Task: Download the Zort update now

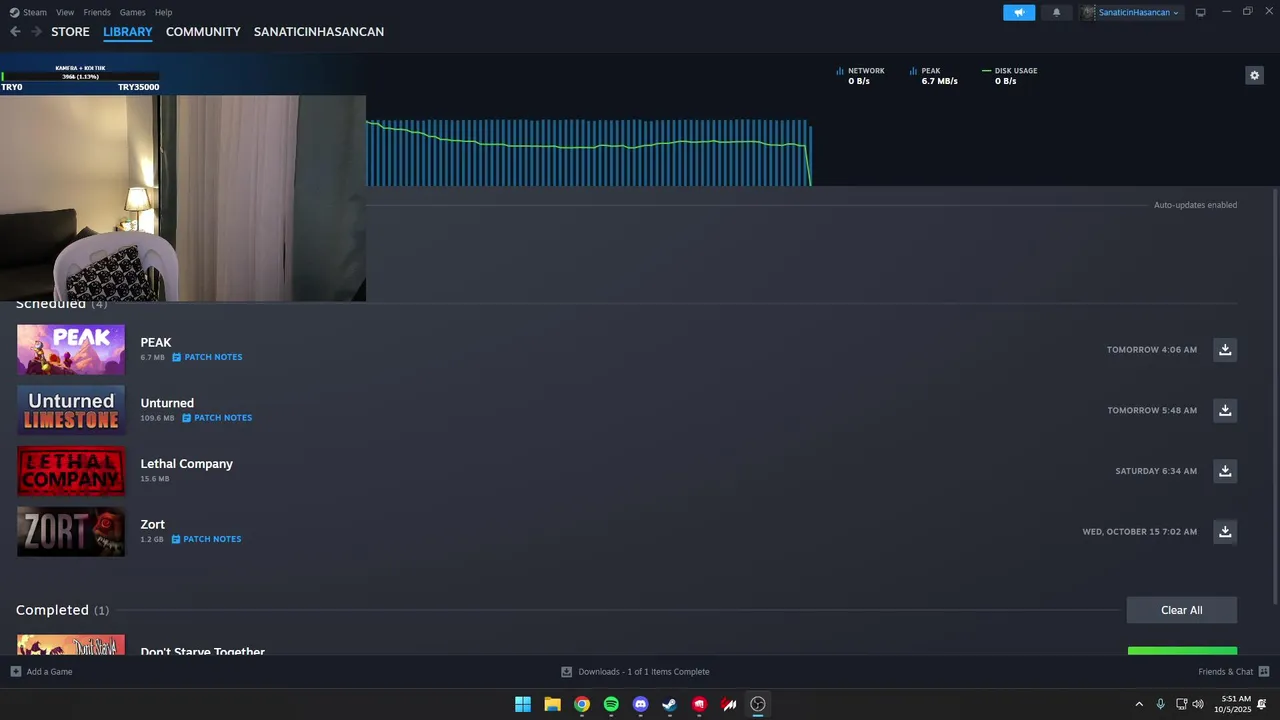Action: click(x=1225, y=532)
